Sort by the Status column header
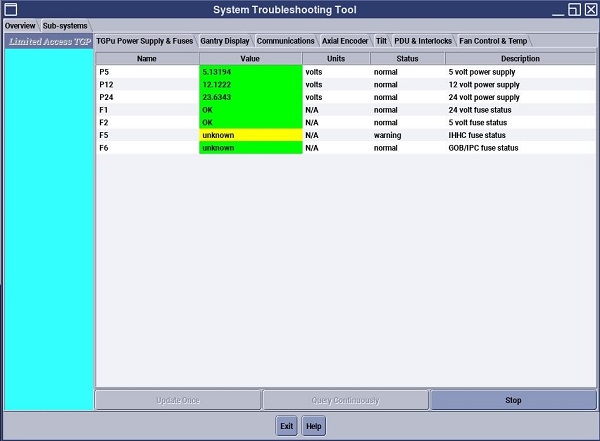Image resolution: width=600 pixels, height=441 pixels. point(407,59)
